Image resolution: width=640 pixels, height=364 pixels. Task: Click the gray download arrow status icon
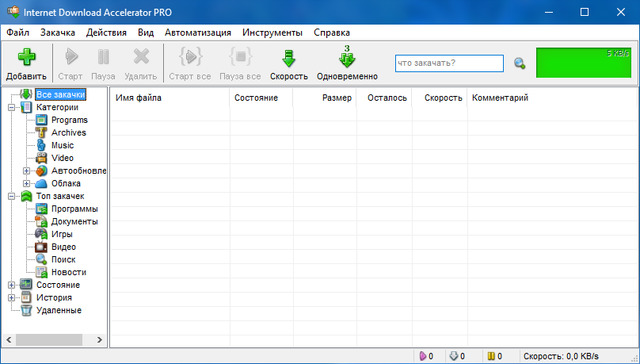click(454, 356)
